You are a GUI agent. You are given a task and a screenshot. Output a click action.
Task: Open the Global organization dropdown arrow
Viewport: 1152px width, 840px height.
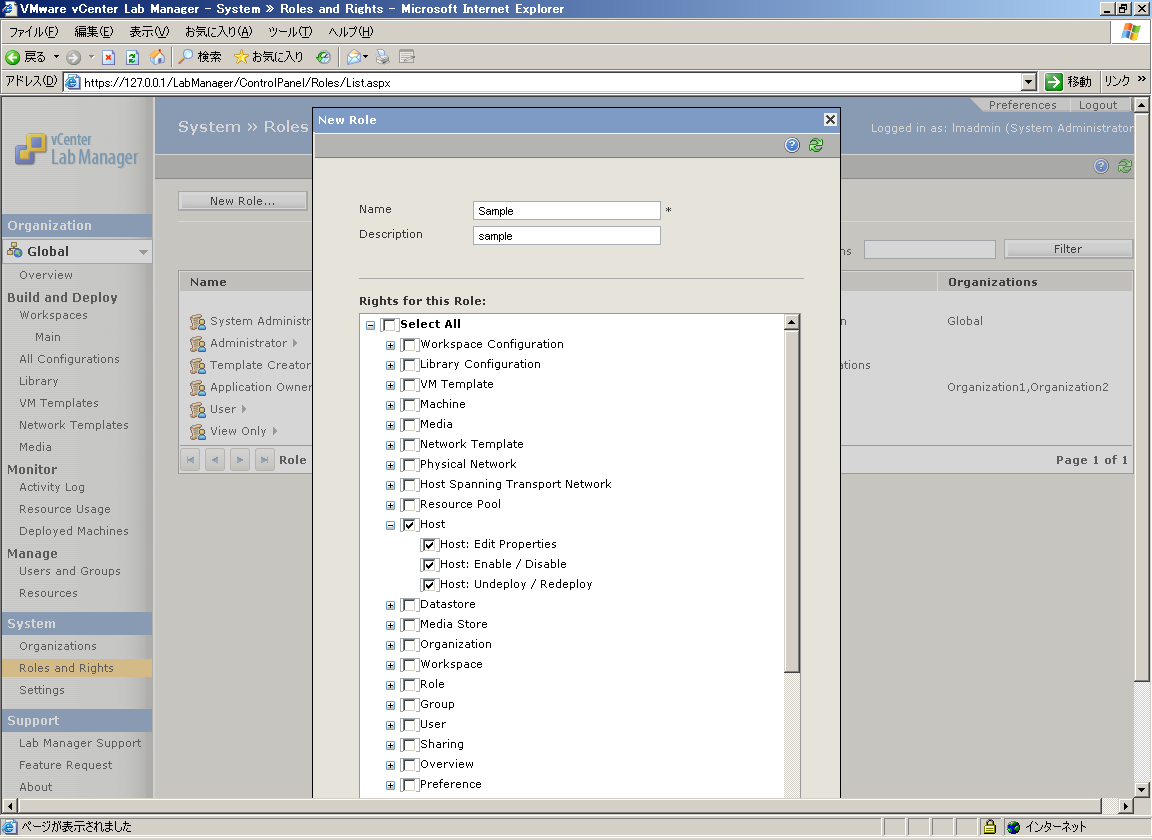click(x=143, y=252)
